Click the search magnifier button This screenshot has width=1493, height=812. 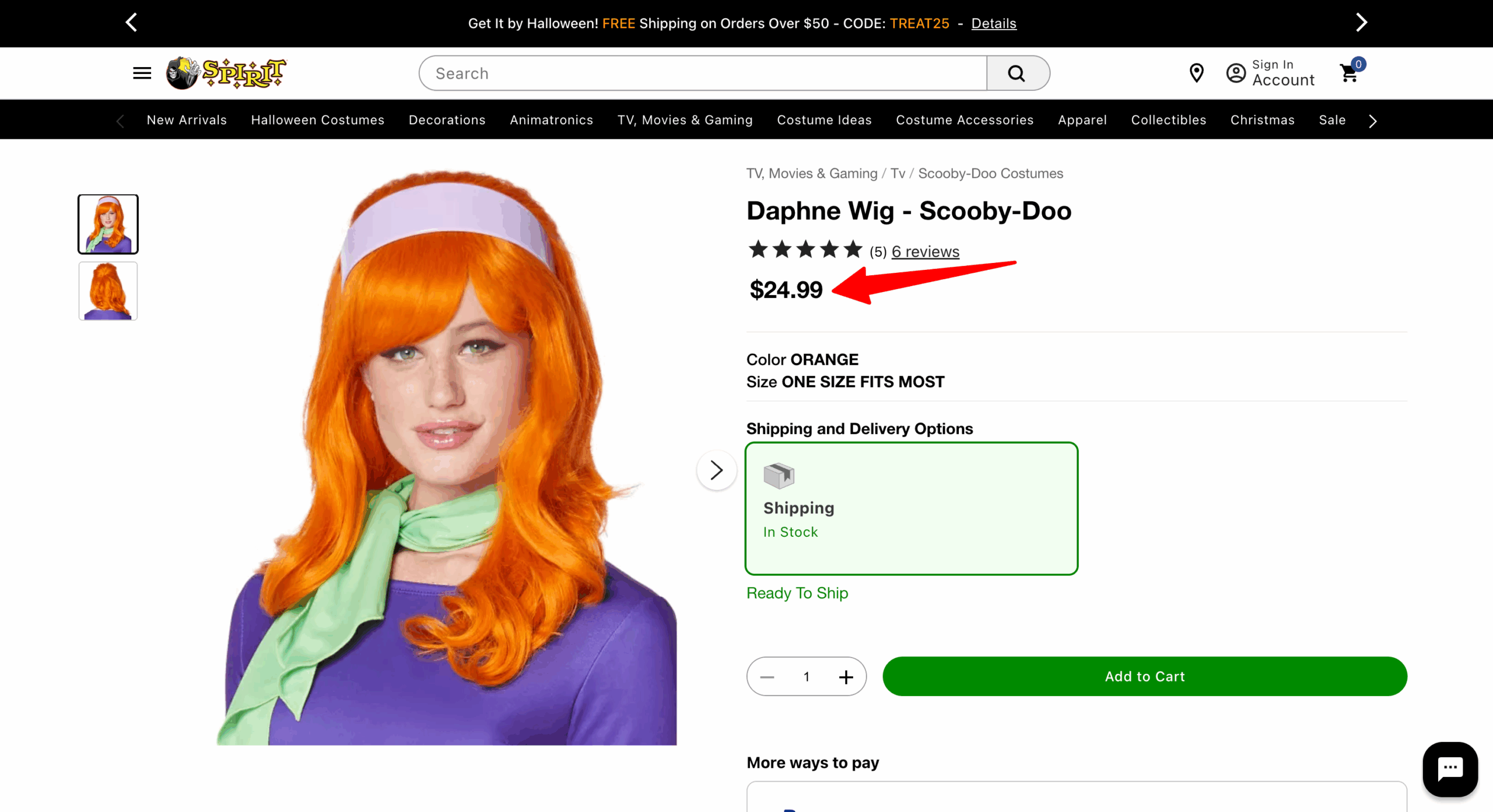pyautogui.click(x=1017, y=73)
